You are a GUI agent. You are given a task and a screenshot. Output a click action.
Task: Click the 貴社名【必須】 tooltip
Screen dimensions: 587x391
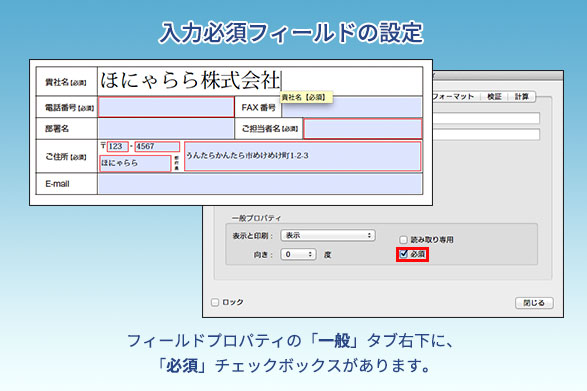tap(306, 97)
